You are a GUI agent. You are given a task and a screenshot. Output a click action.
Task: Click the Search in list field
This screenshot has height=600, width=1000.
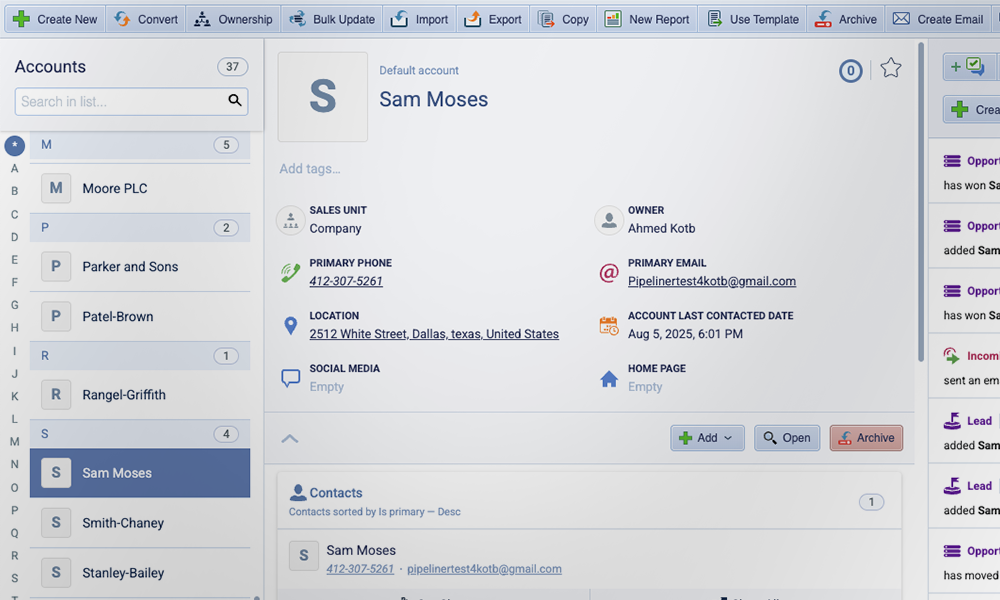pos(120,101)
